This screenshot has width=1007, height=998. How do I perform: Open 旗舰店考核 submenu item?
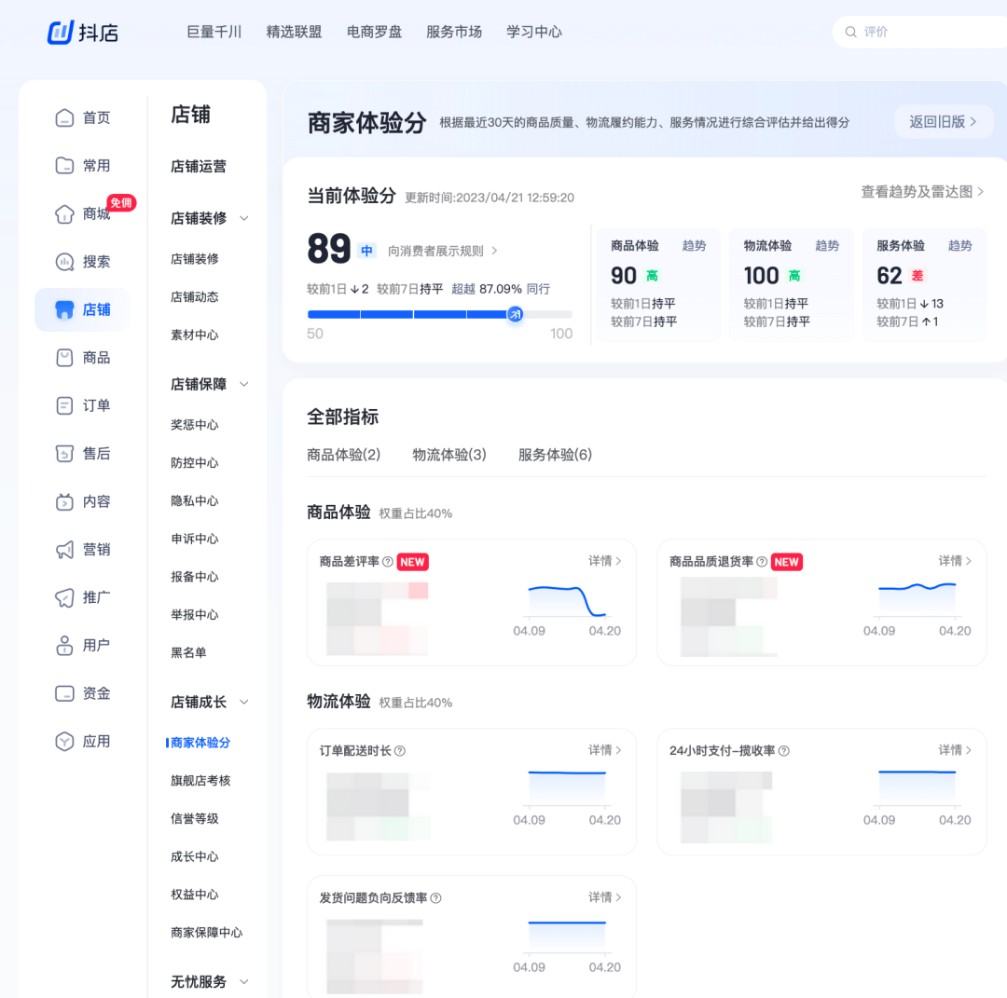point(200,780)
